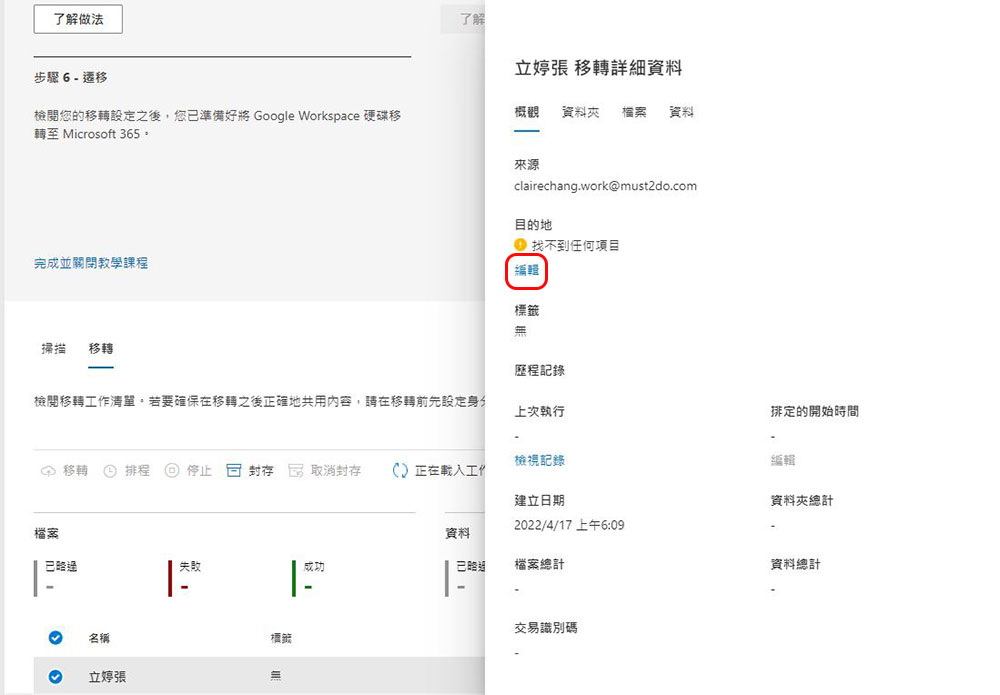The image size is (1000, 695).
Task: Click 完成並關閉教學課程 link
Action: tap(91, 263)
